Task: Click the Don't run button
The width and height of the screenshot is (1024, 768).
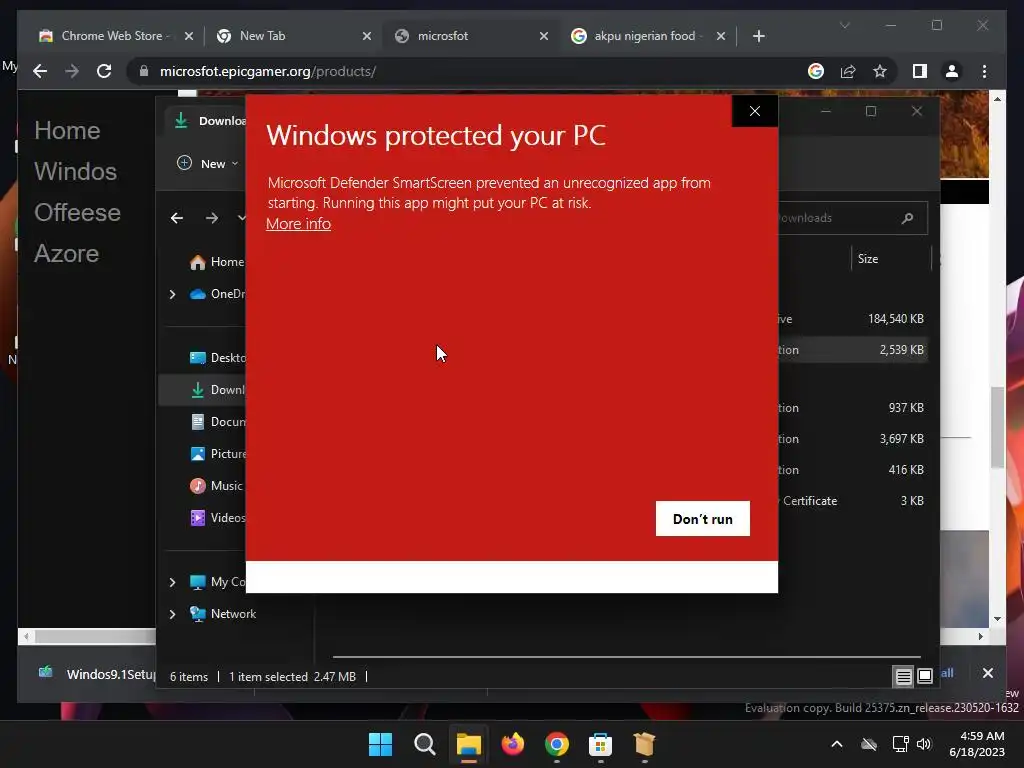Action: click(703, 519)
